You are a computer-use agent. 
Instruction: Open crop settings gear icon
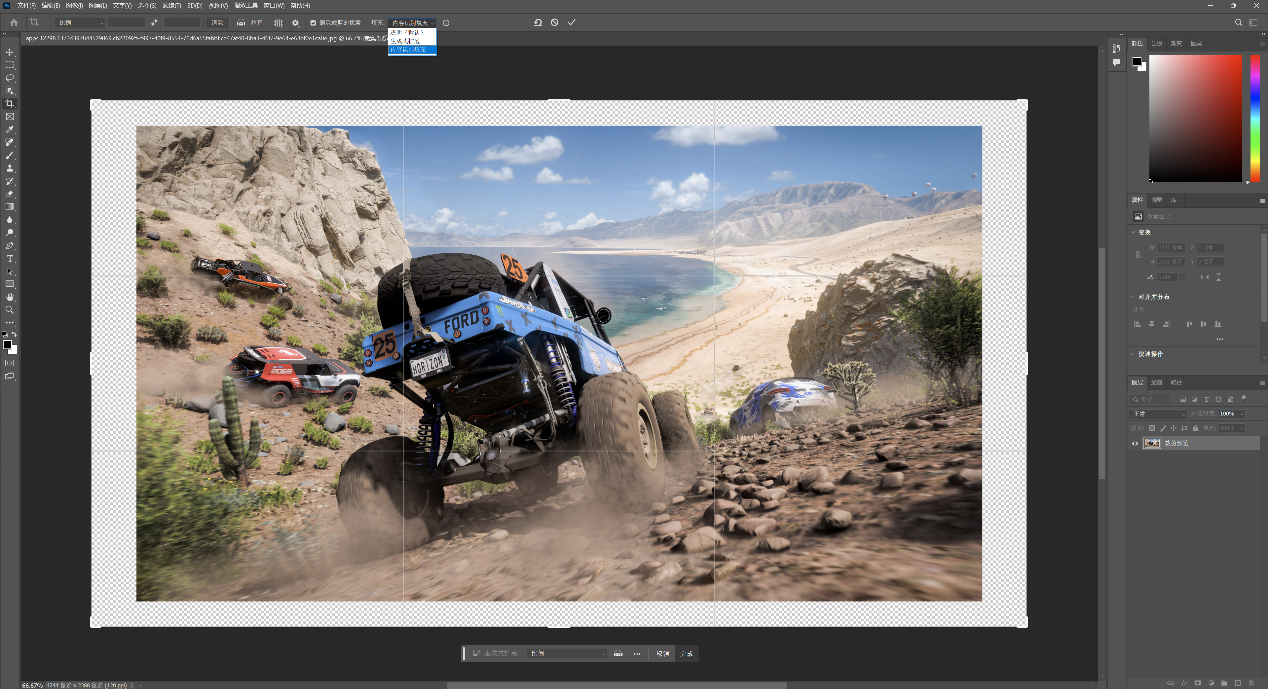point(295,22)
